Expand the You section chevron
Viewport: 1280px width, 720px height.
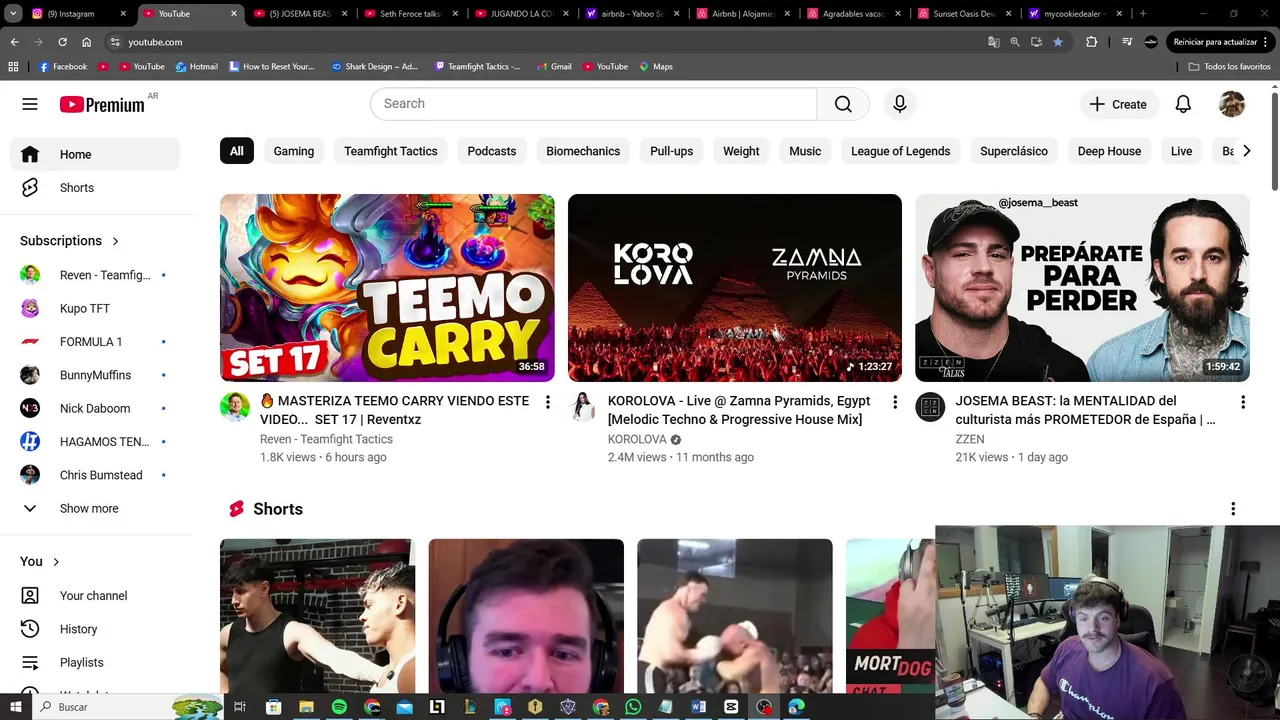click(x=56, y=562)
